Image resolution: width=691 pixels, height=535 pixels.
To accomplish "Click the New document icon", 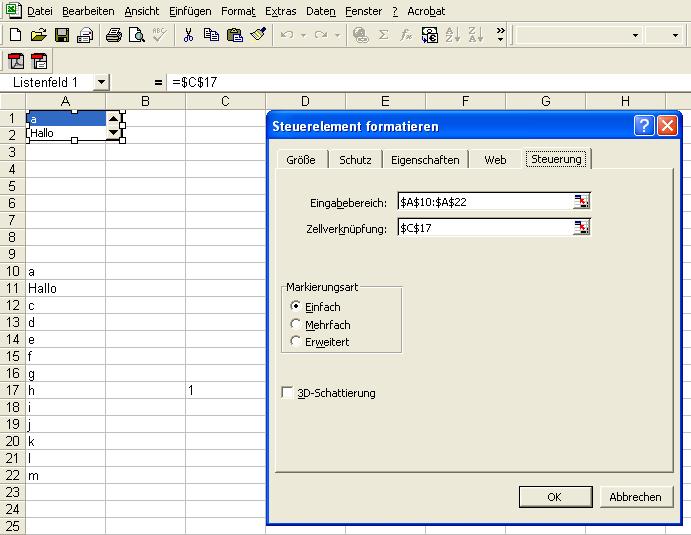I will 15,34.
